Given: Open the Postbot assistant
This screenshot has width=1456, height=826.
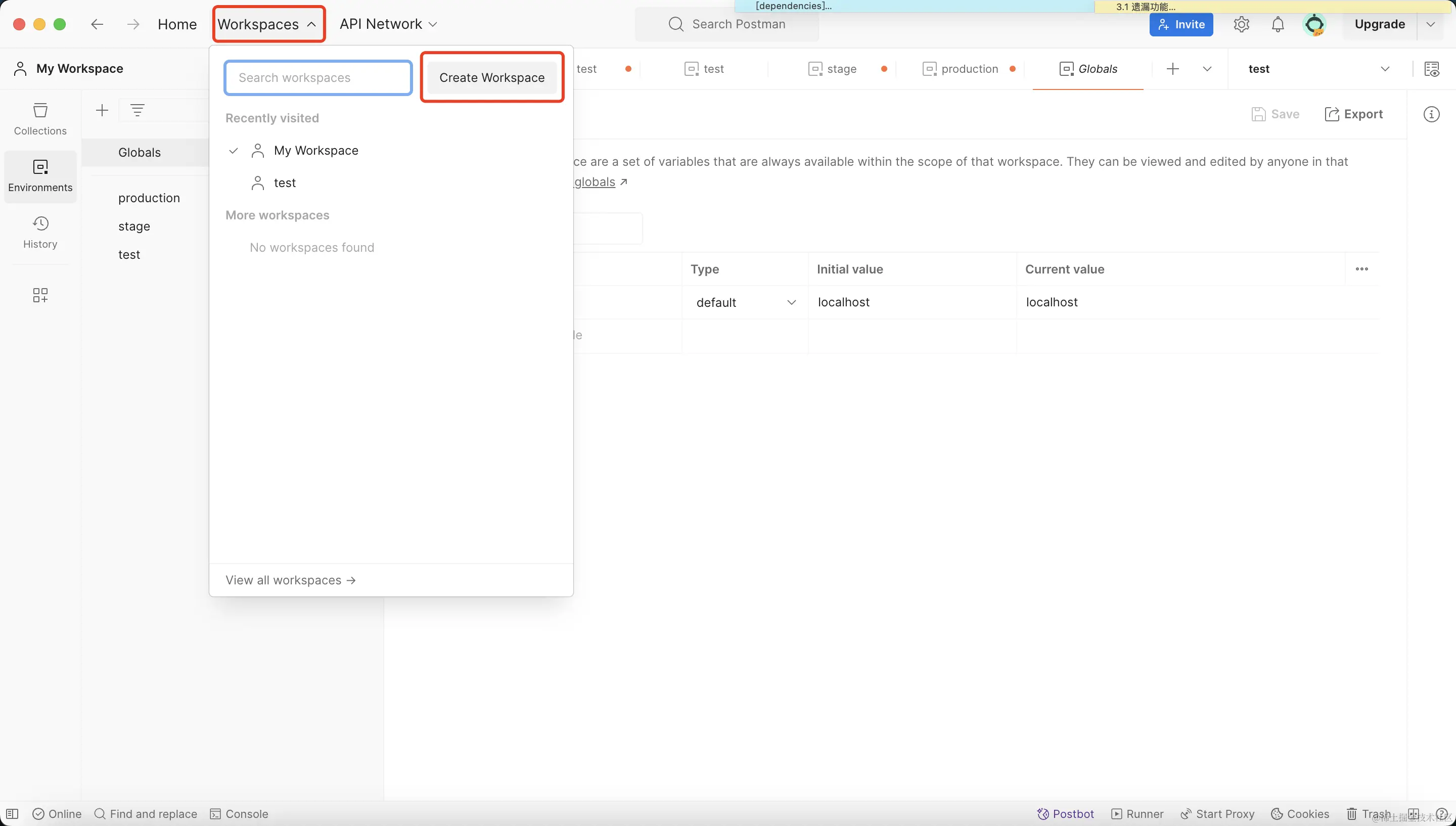Looking at the screenshot, I should click(1065, 813).
